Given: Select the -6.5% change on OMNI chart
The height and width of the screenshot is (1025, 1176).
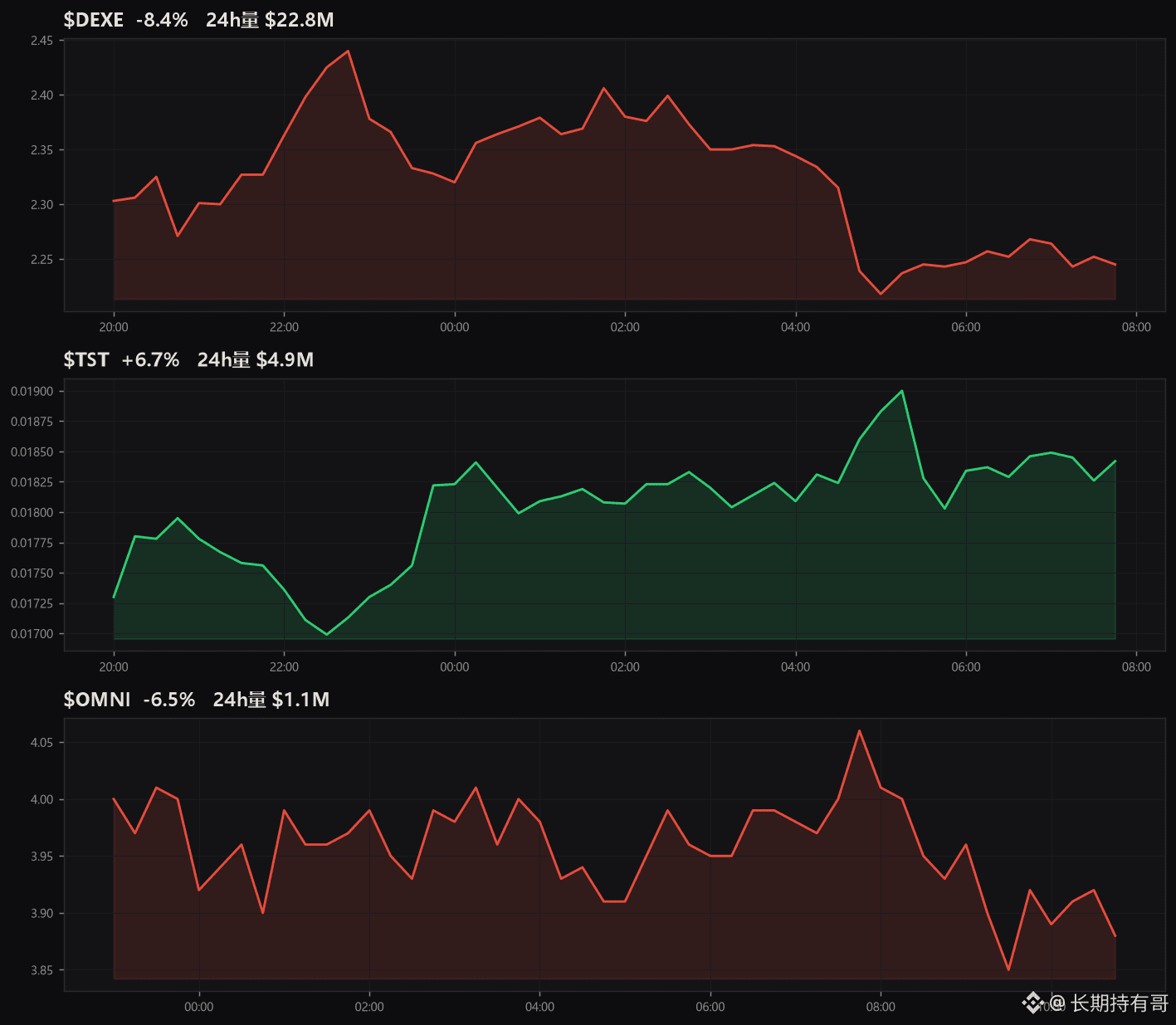Looking at the screenshot, I should click(x=169, y=700).
